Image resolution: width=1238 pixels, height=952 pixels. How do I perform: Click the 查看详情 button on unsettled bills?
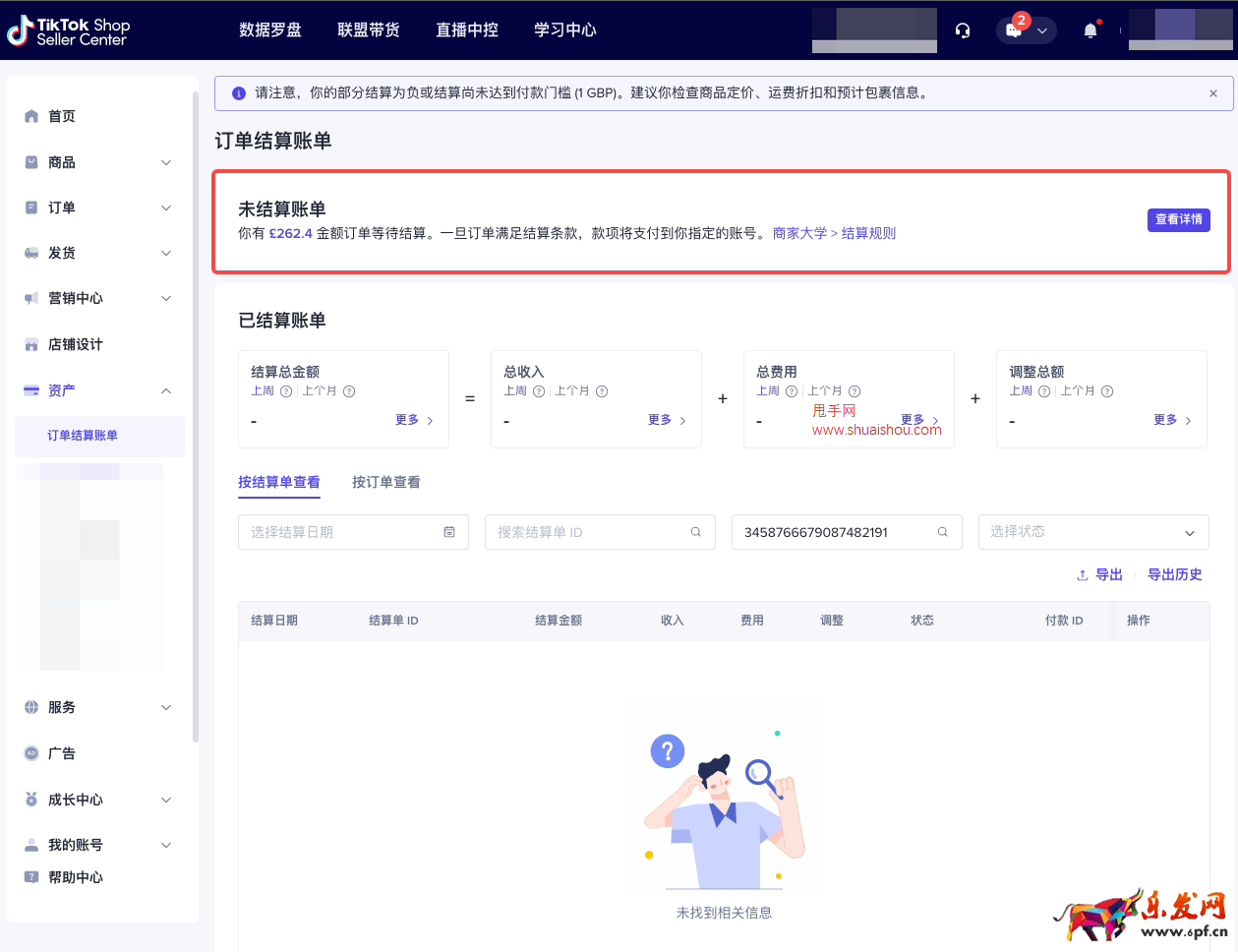click(1178, 220)
